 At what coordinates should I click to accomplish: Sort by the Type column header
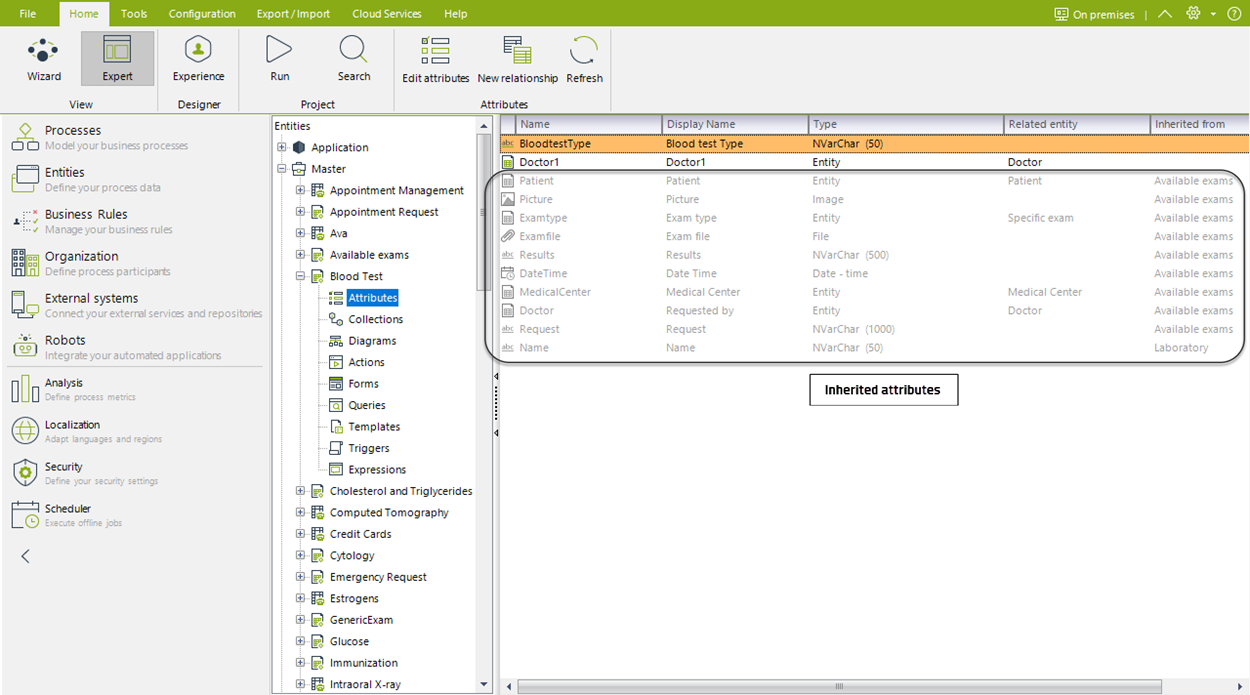coord(906,124)
